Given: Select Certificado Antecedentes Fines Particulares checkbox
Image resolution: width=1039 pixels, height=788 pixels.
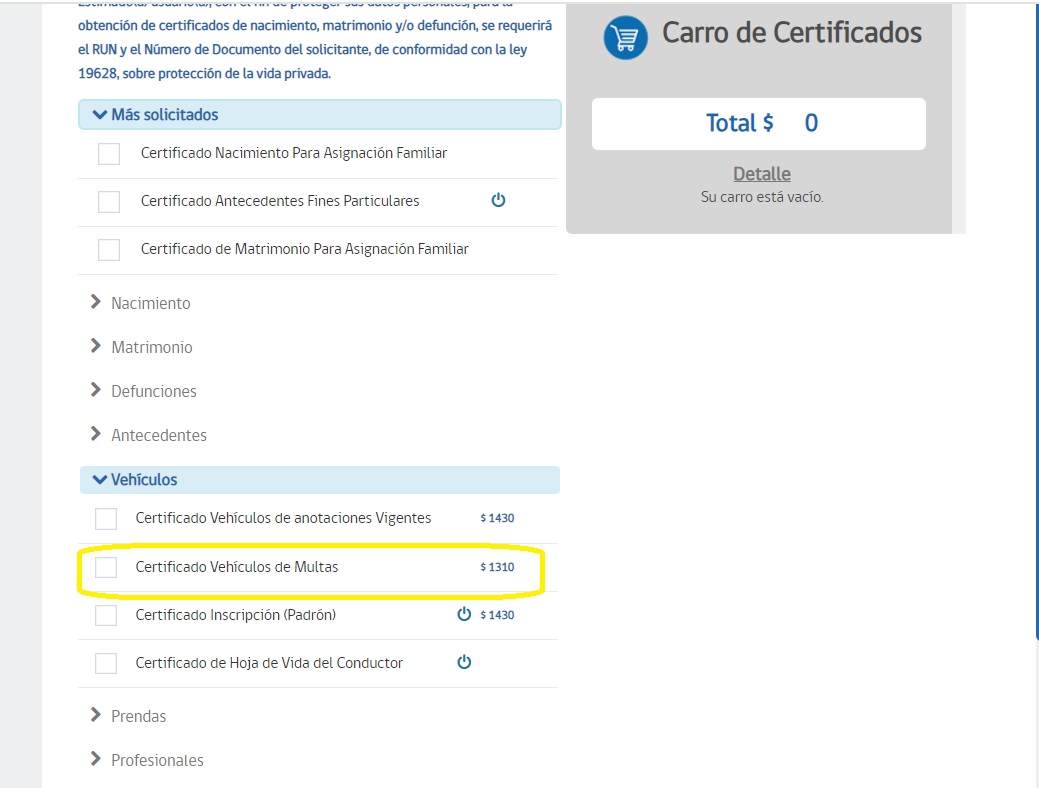Looking at the screenshot, I should [109, 202].
